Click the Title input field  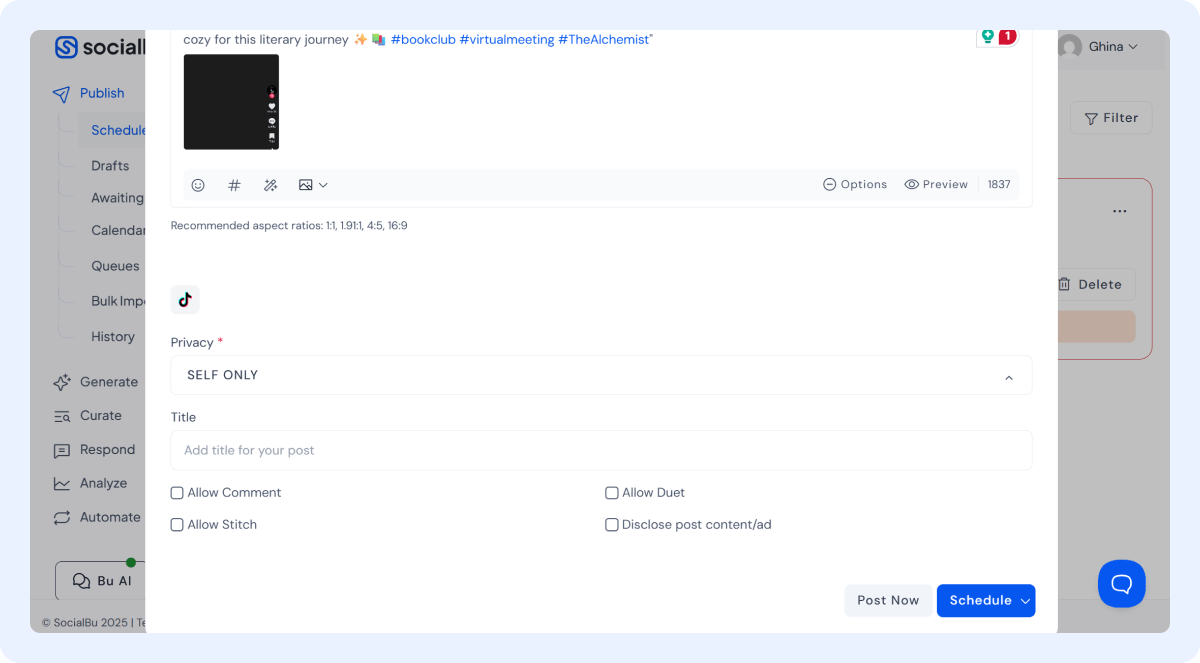tap(601, 451)
